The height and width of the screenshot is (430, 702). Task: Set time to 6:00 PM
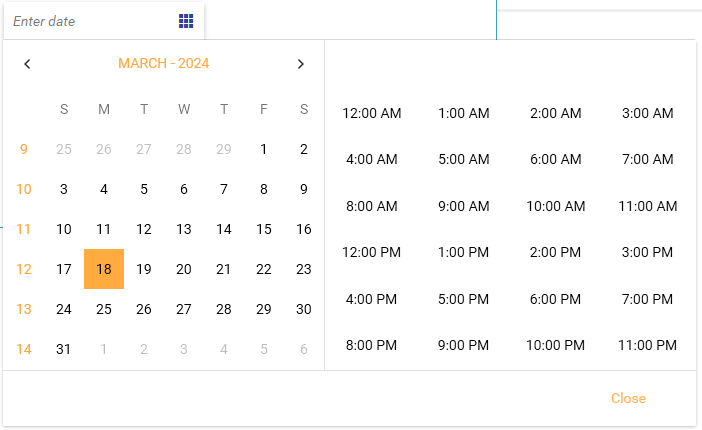coord(556,299)
